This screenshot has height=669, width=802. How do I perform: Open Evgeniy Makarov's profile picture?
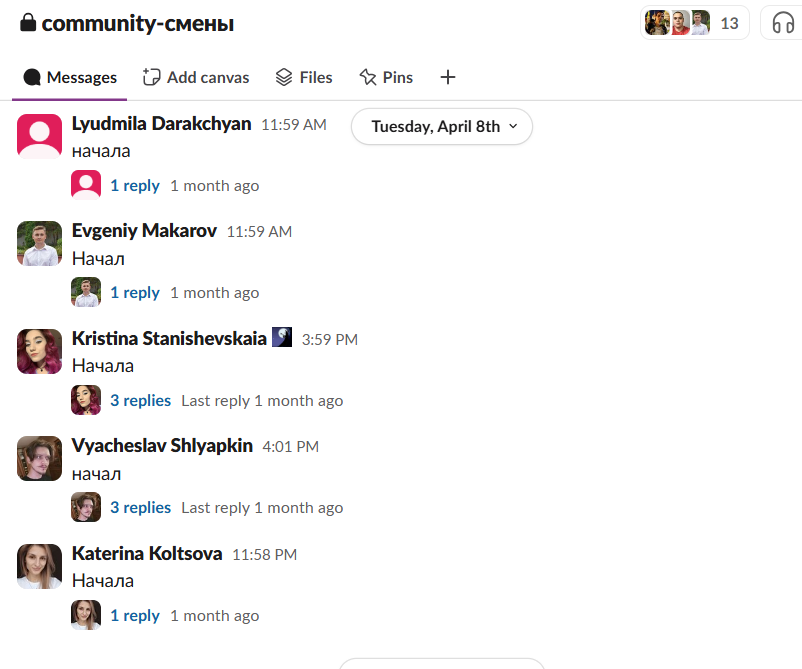[x=39, y=243]
